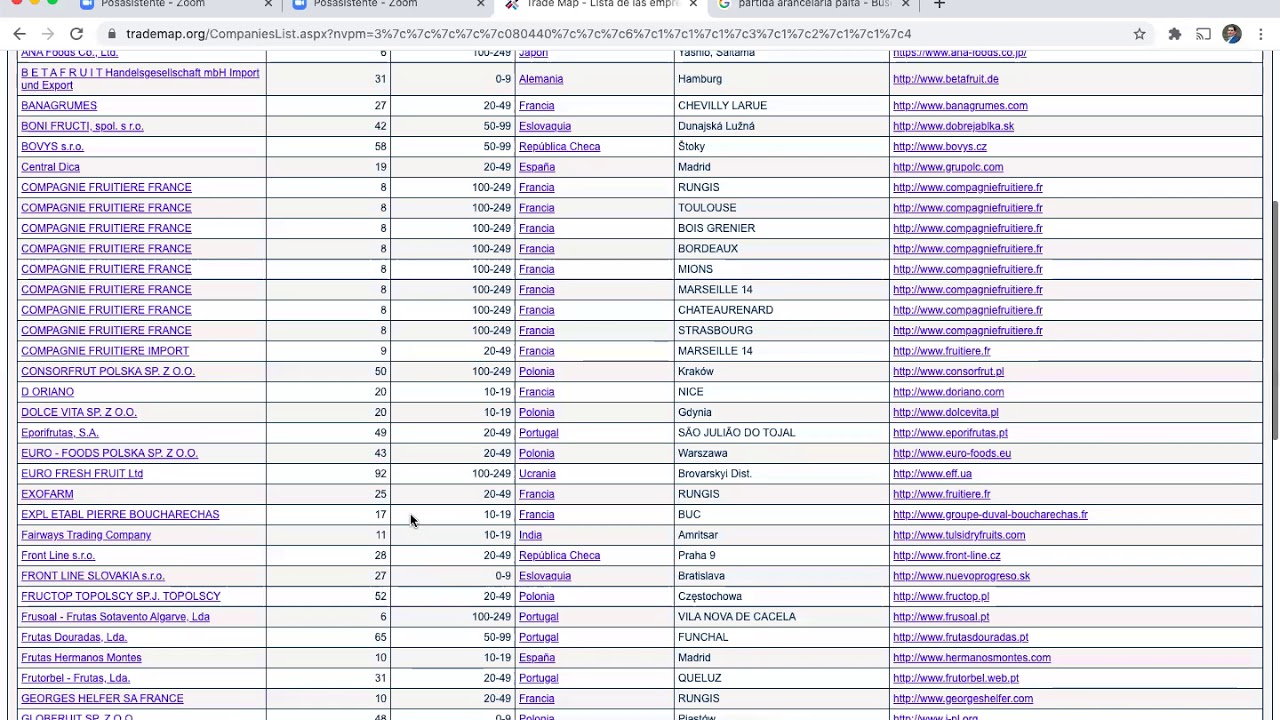1280x720 pixels.
Task: Open Frusoal - Frutas Sotavento Algarve, Lda link
Action: click(x=115, y=617)
